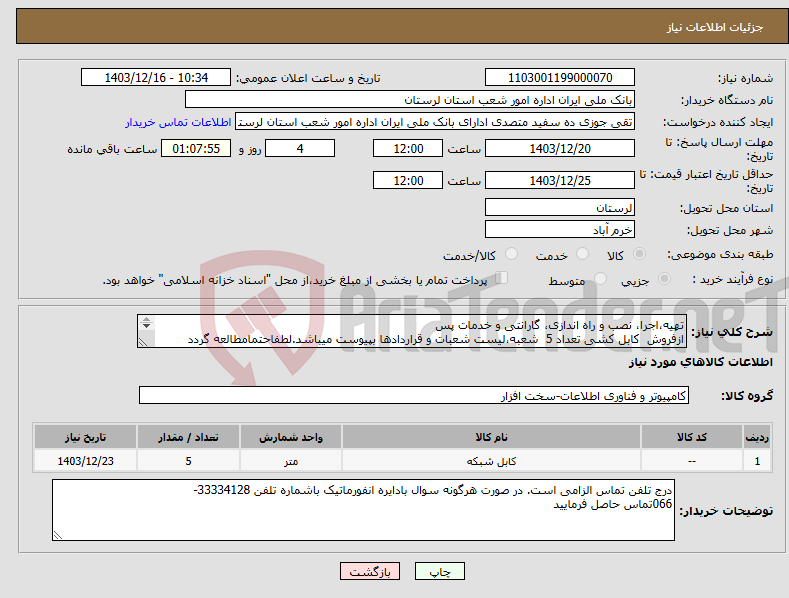Click the چاپ (print) button
Image resolution: width=789 pixels, height=598 pixels.
coord(439,571)
